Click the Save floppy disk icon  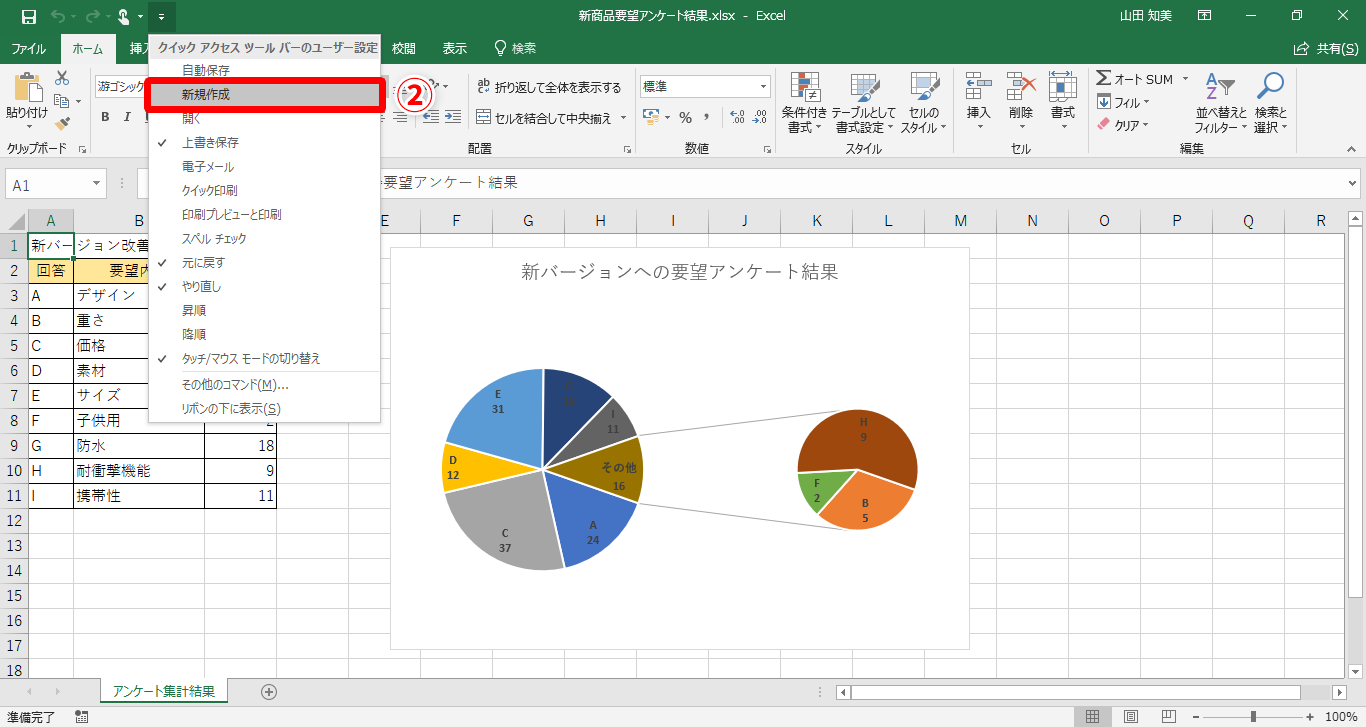click(28, 16)
